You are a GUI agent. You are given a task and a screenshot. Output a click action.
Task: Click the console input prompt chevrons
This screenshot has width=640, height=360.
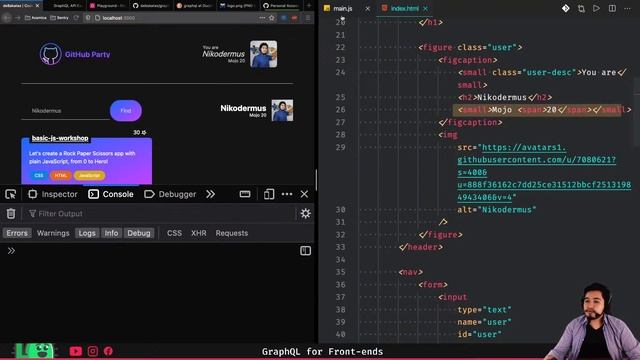[x=11, y=251]
